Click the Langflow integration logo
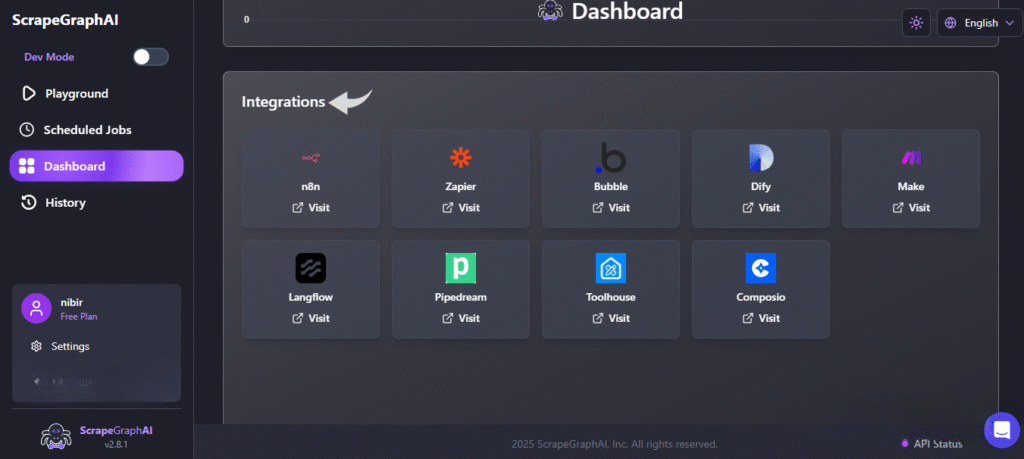This screenshot has width=1024, height=459. pos(310,268)
